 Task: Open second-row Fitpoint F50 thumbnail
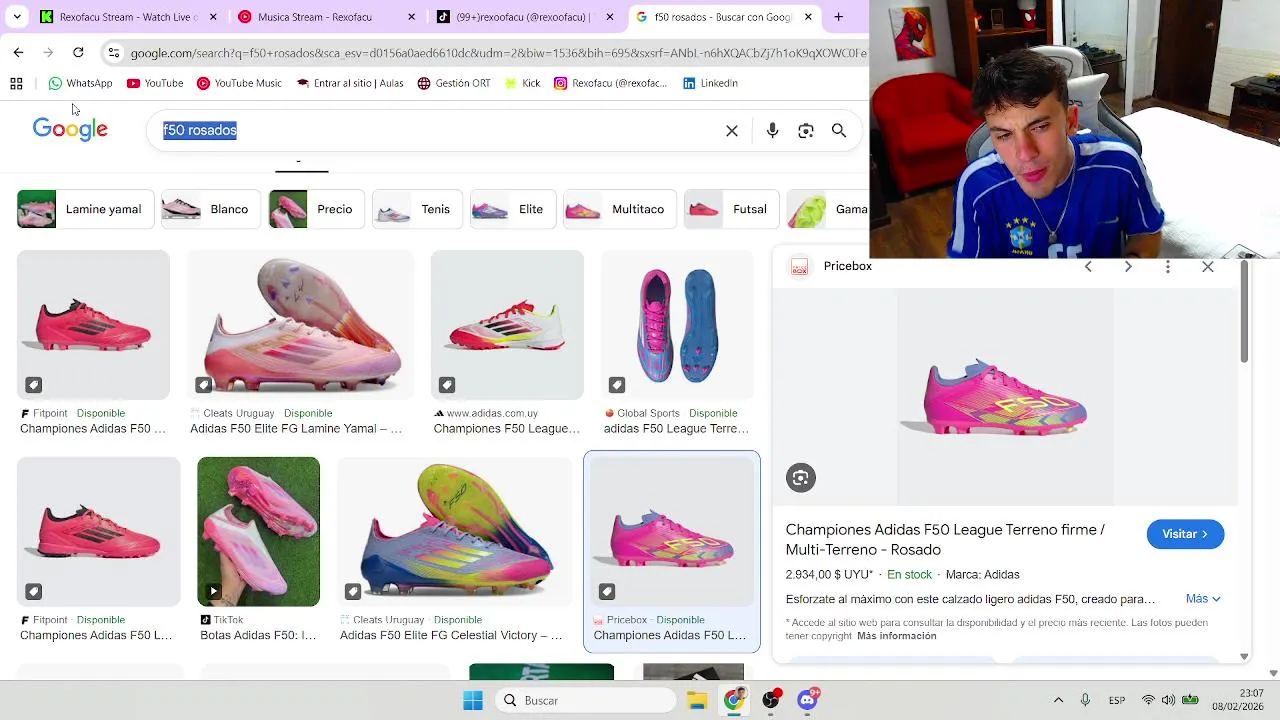coord(99,532)
